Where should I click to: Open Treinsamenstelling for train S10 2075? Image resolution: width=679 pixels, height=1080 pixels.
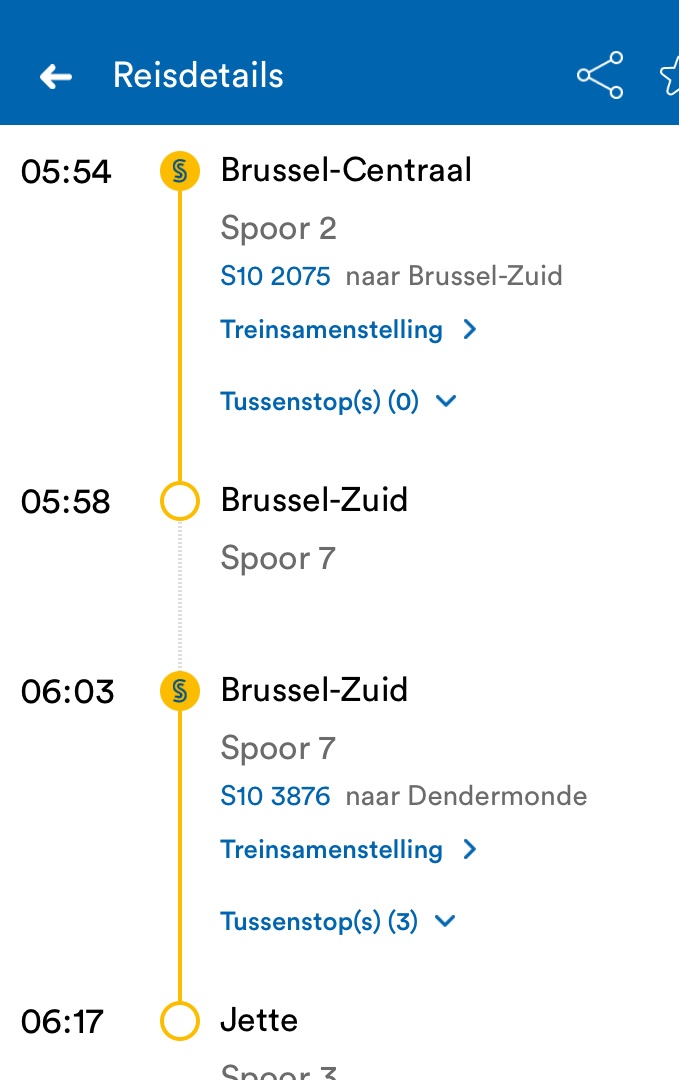point(331,329)
